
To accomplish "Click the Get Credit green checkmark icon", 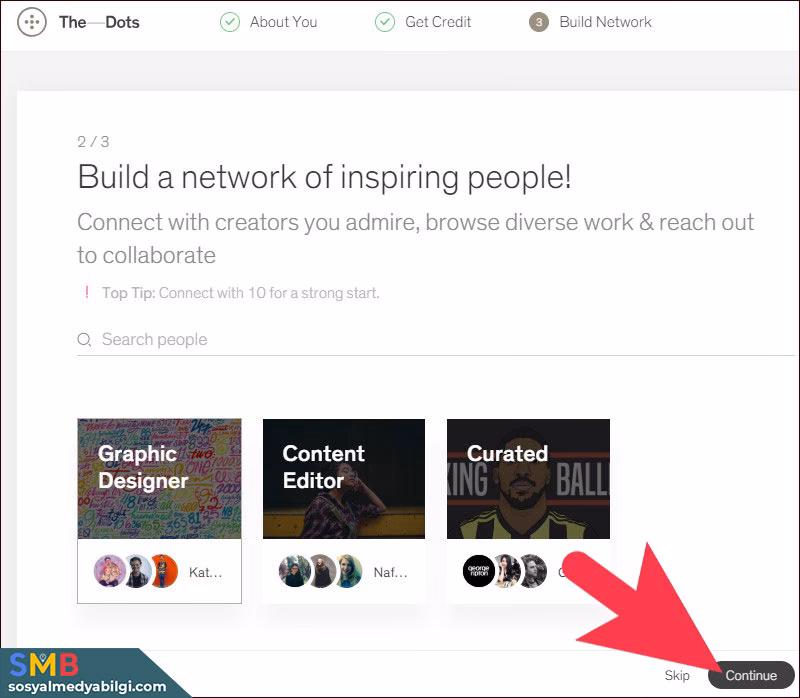I will pyautogui.click(x=385, y=22).
